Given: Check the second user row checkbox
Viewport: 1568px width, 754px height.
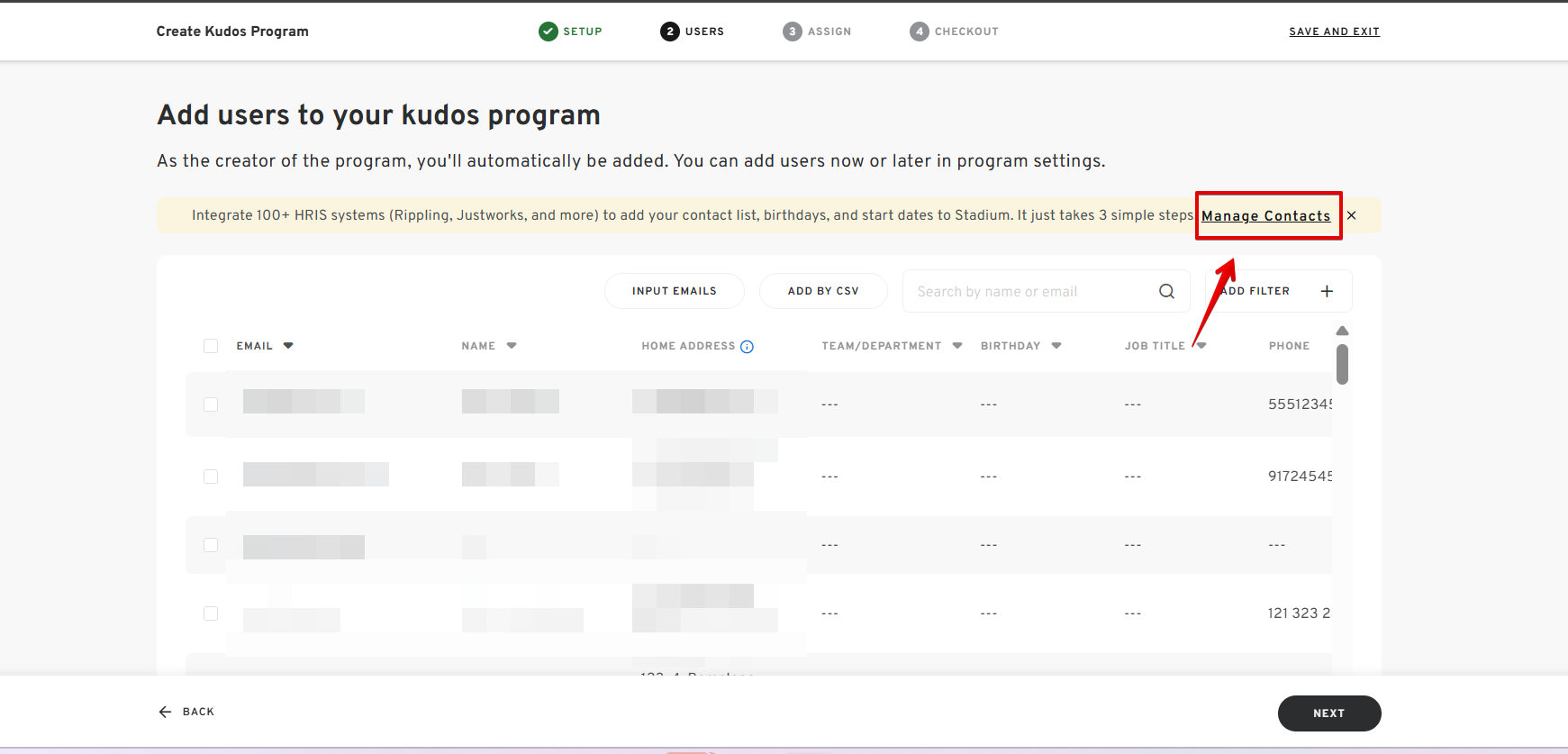Looking at the screenshot, I should [211, 477].
